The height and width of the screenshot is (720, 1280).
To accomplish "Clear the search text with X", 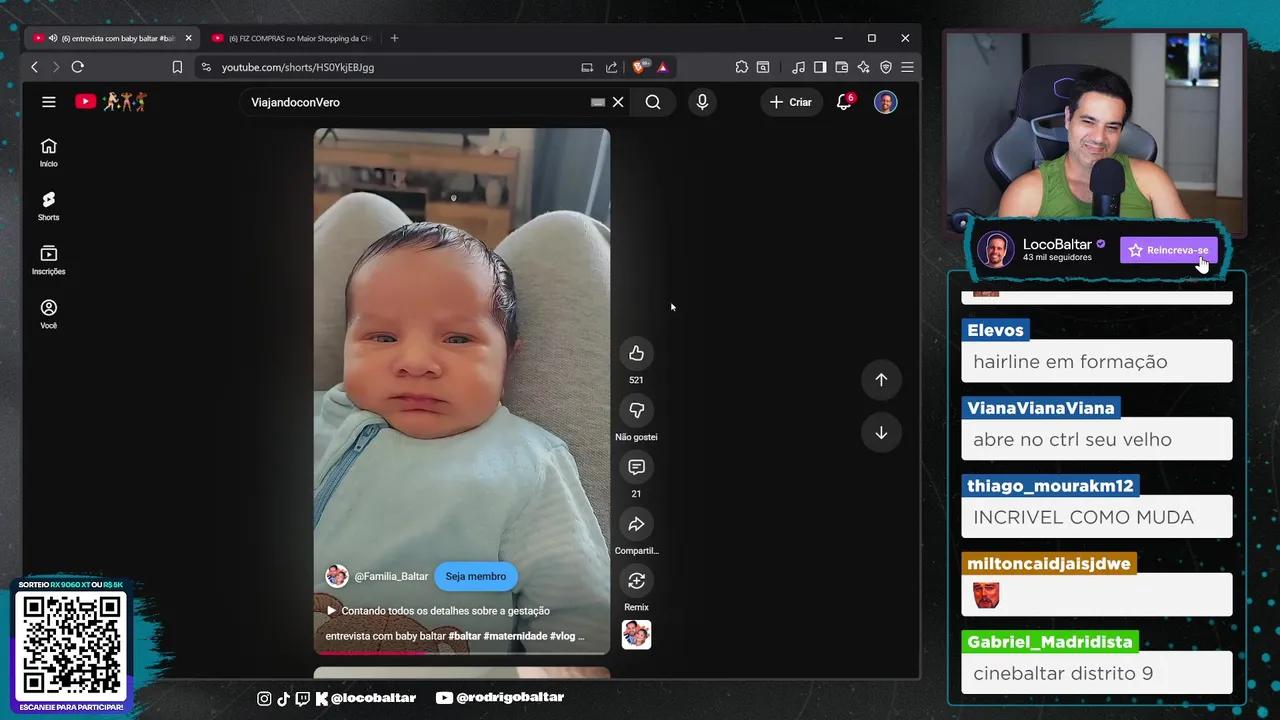I will 618,102.
